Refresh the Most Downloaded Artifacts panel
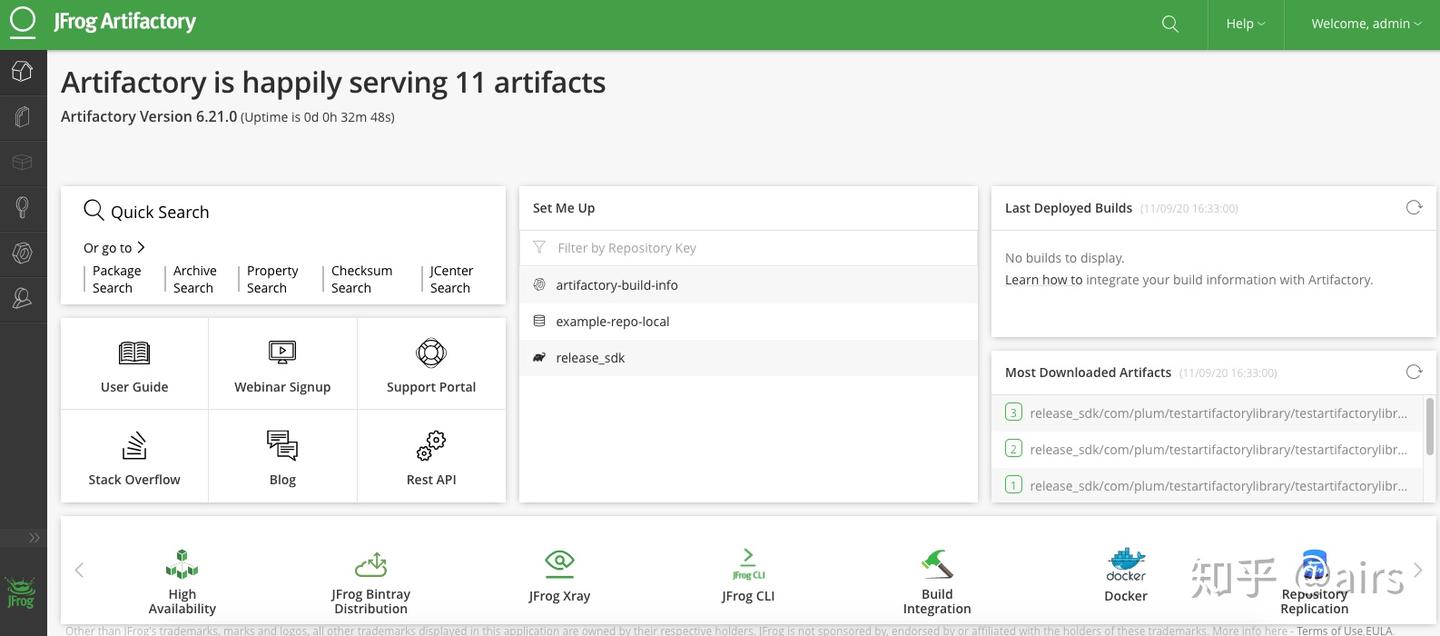1440x636 pixels. tap(1413, 371)
